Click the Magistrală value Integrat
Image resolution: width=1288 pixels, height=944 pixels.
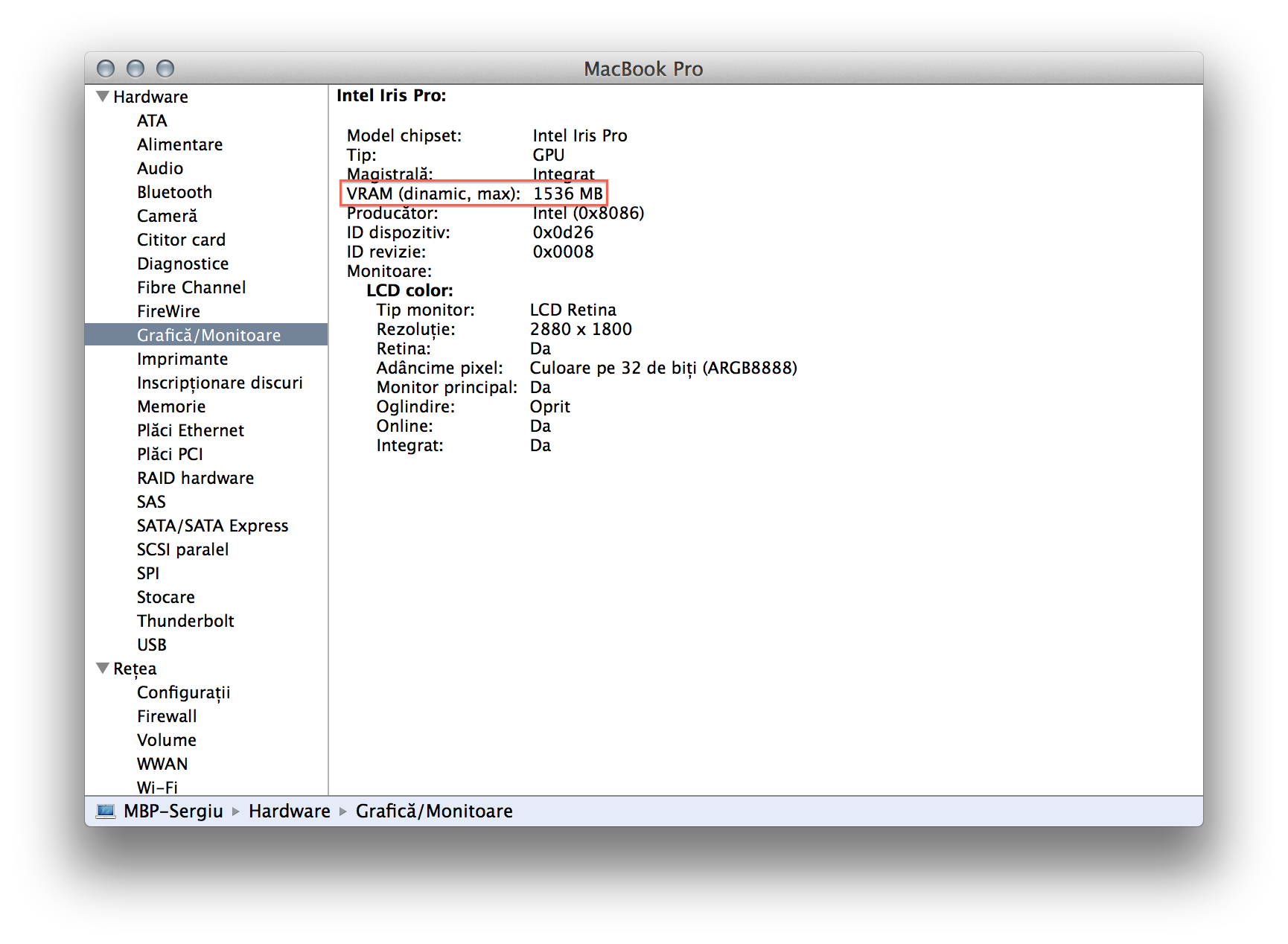pos(564,174)
